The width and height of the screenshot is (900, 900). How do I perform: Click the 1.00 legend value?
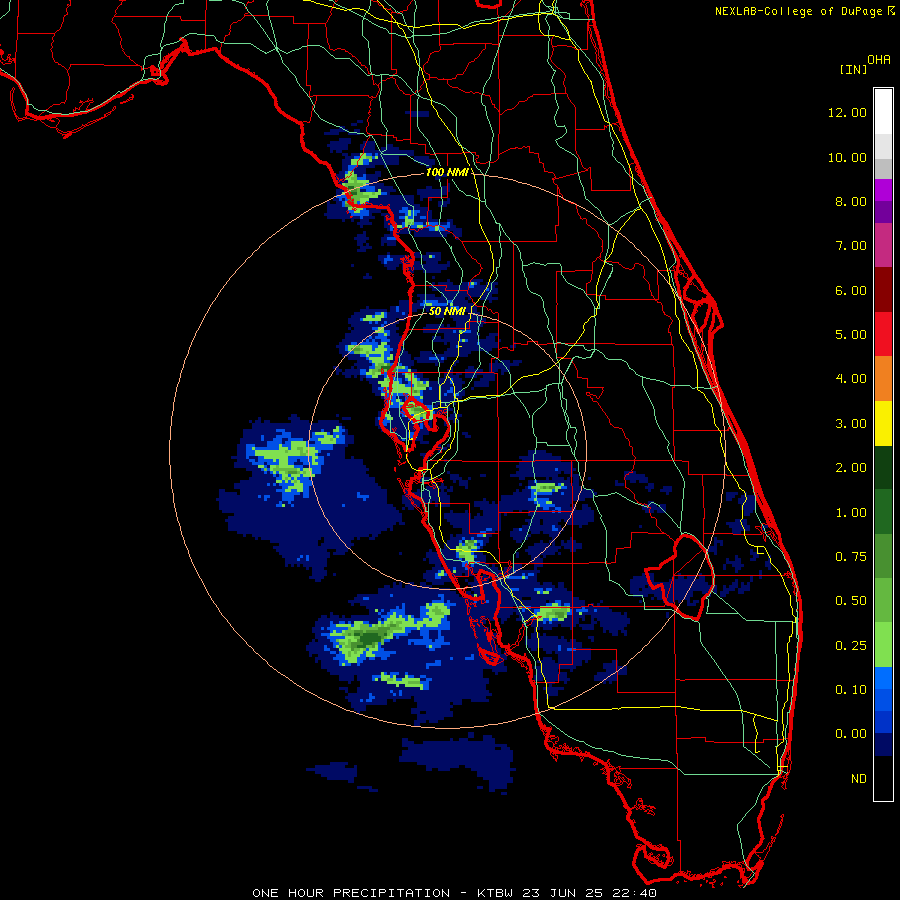pos(851,513)
